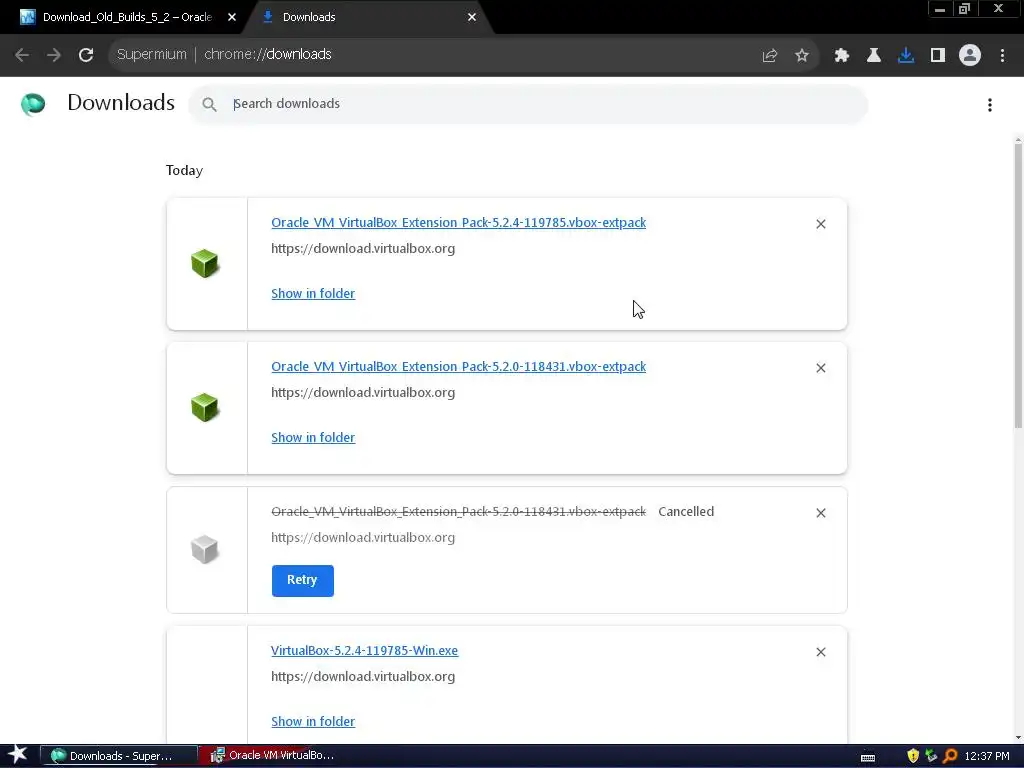Click download.virtualbox.org under the 5.2.4 extension pack
This screenshot has height=768, width=1024.
click(x=363, y=249)
